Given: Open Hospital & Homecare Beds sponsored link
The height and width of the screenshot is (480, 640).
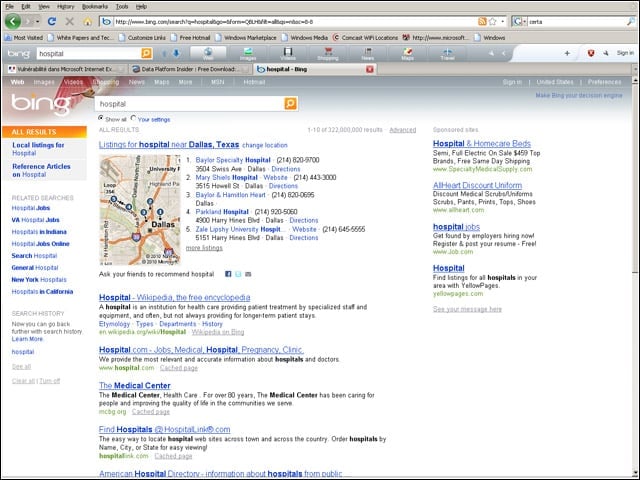Looking at the screenshot, I should pos(482,143).
